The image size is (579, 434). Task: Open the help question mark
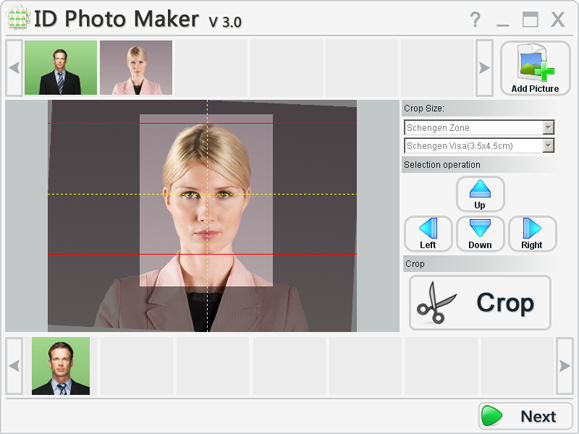coord(475,19)
